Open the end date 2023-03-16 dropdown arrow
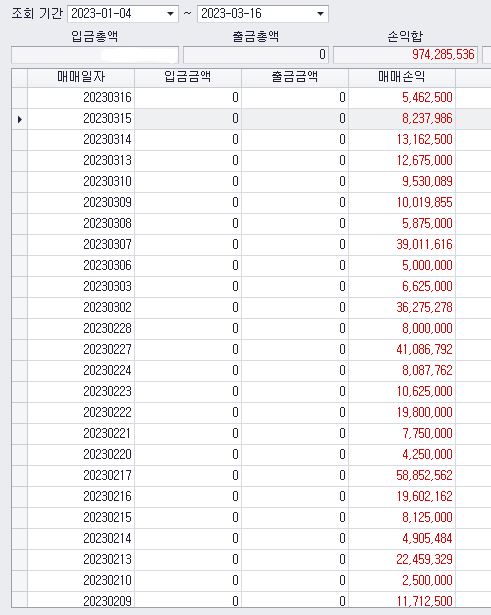The height and width of the screenshot is (615, 491). click(320, 14)
